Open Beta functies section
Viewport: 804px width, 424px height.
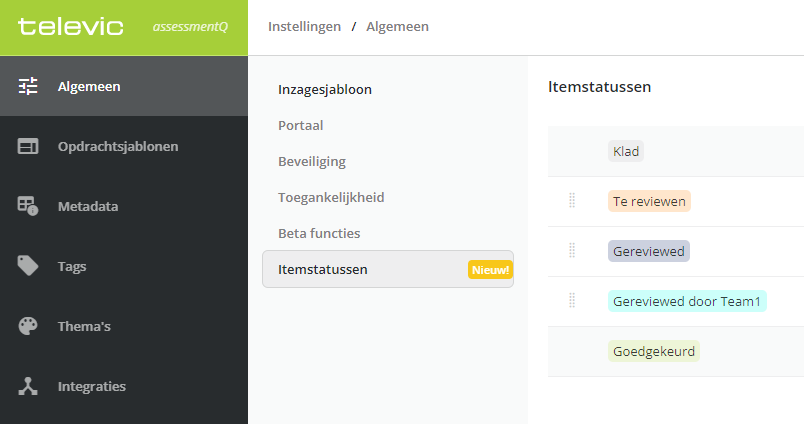[319, 233]
